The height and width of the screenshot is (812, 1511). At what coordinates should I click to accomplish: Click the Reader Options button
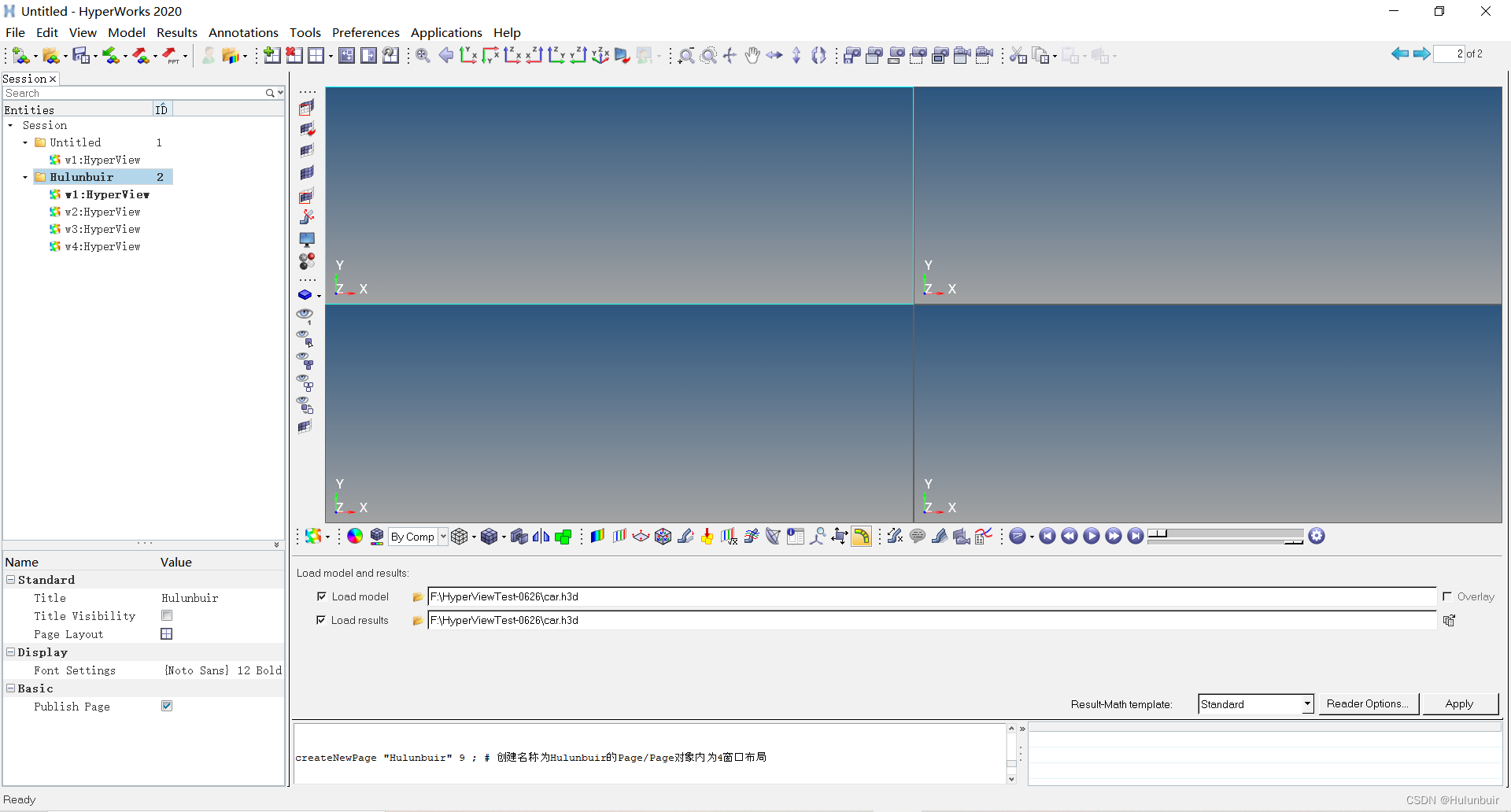1368,704
